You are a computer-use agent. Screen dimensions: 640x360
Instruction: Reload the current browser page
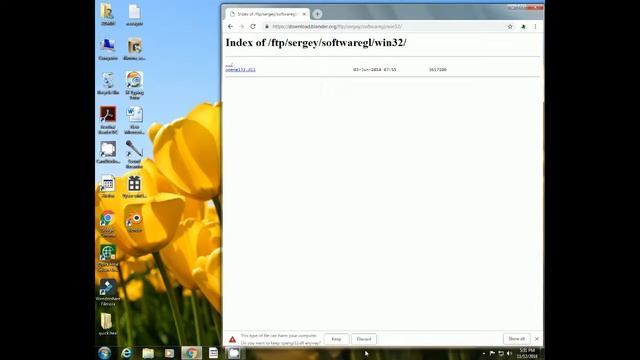(x=253, y=27)
